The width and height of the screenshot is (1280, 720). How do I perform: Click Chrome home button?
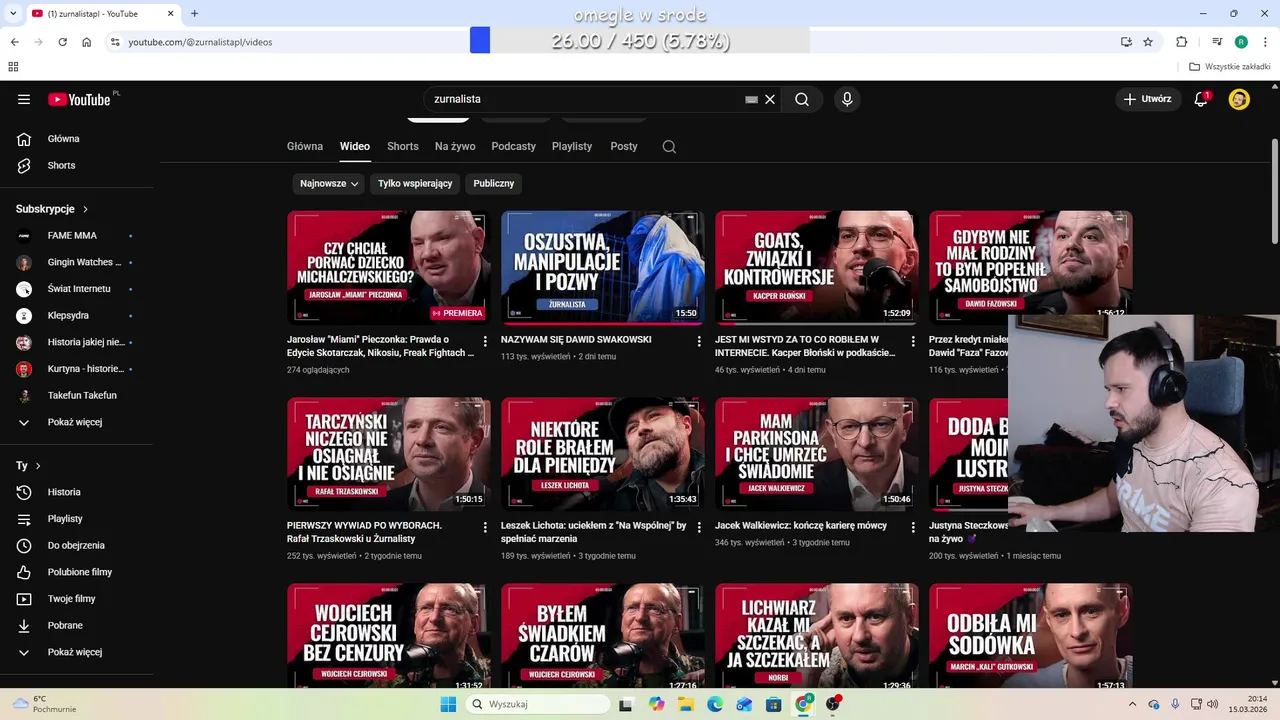tap(87, 42)
